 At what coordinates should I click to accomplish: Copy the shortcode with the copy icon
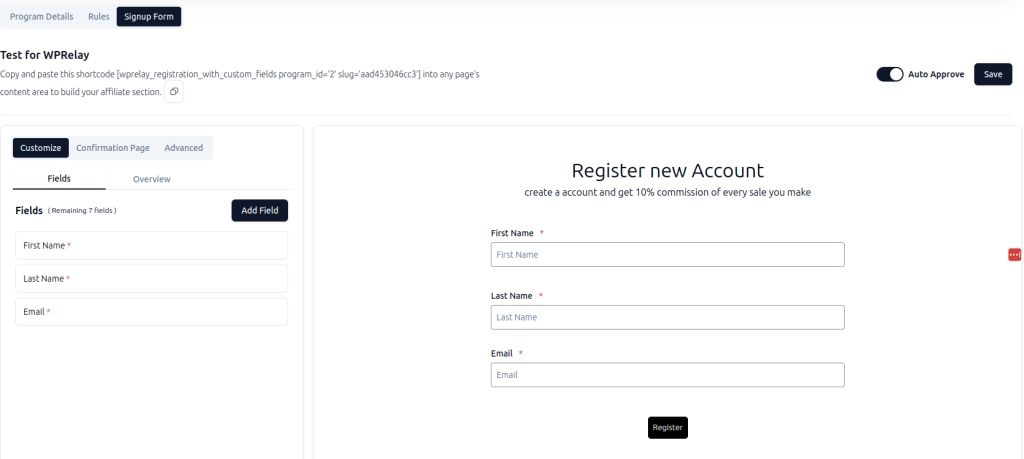pyautogui.click(x=174, y=92)
